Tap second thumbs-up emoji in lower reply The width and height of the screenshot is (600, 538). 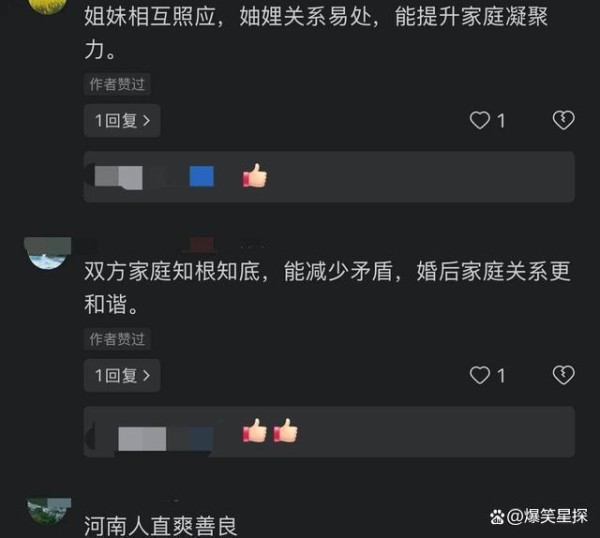pos(285,431)
